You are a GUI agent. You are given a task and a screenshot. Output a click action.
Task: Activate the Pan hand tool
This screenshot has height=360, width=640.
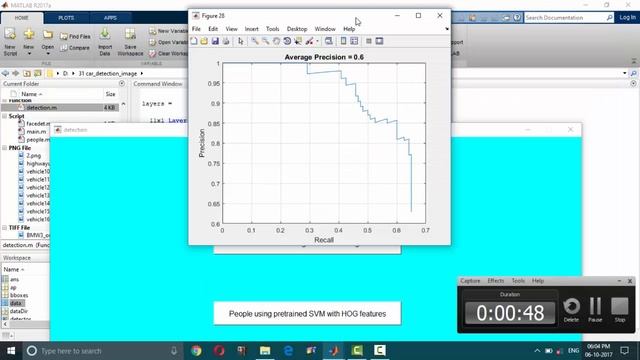(x=276, y=41)
